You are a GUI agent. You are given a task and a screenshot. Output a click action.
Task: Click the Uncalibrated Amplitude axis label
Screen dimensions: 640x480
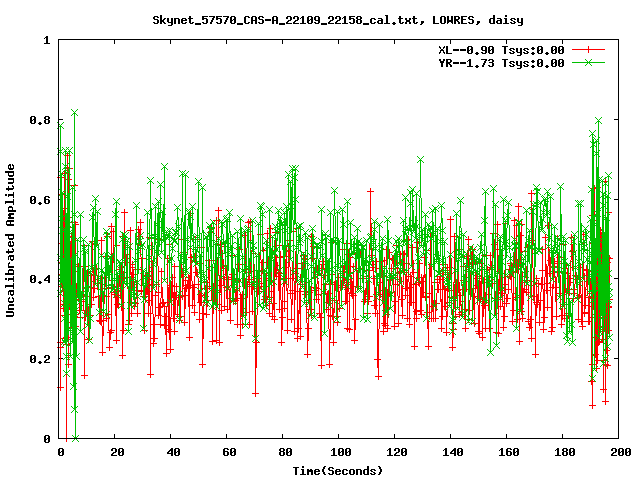(x=10, y=240)
